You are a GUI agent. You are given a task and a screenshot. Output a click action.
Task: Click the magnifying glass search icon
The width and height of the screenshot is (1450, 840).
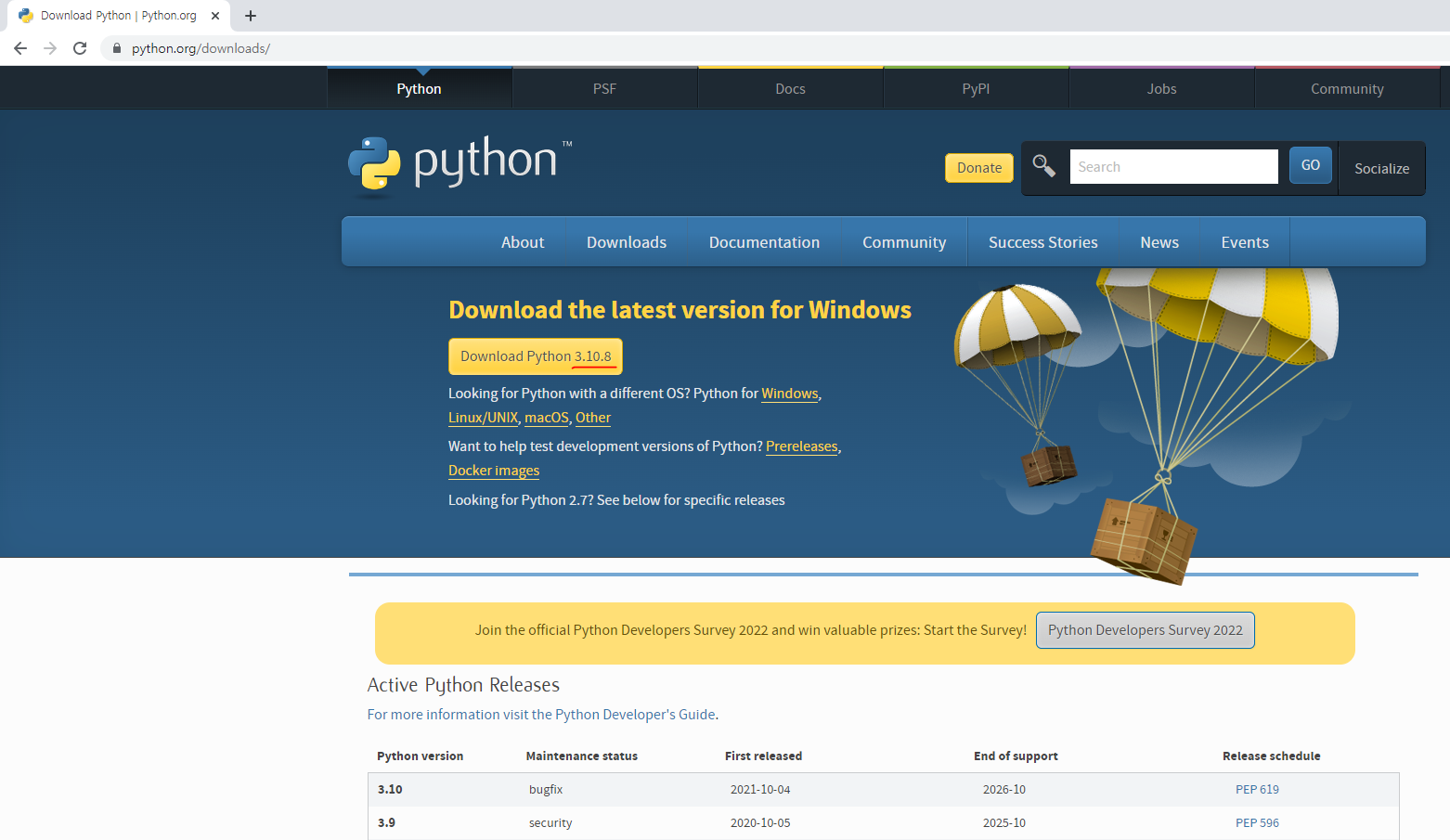coord(1044,166)
